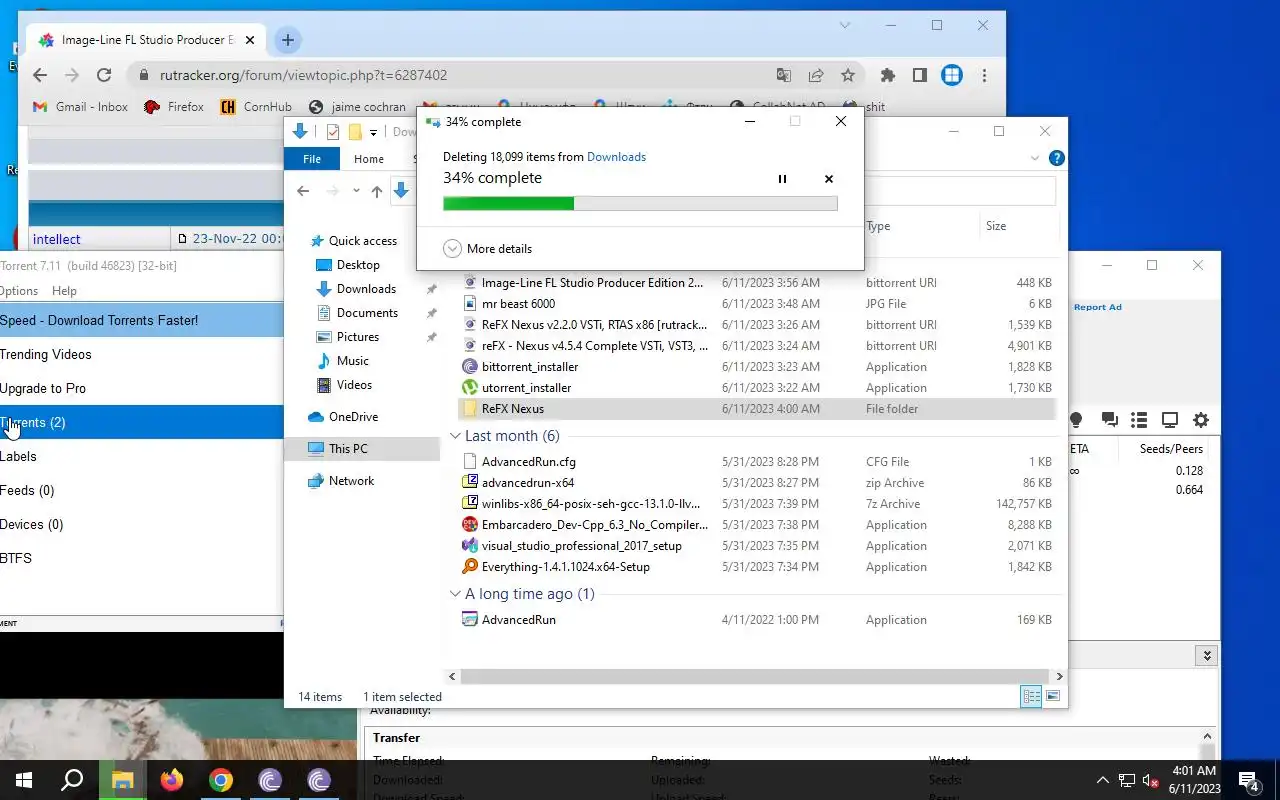The image size is (1280, 800).
Task: Expand More details in the delete dialog
Action: [487, 249]
